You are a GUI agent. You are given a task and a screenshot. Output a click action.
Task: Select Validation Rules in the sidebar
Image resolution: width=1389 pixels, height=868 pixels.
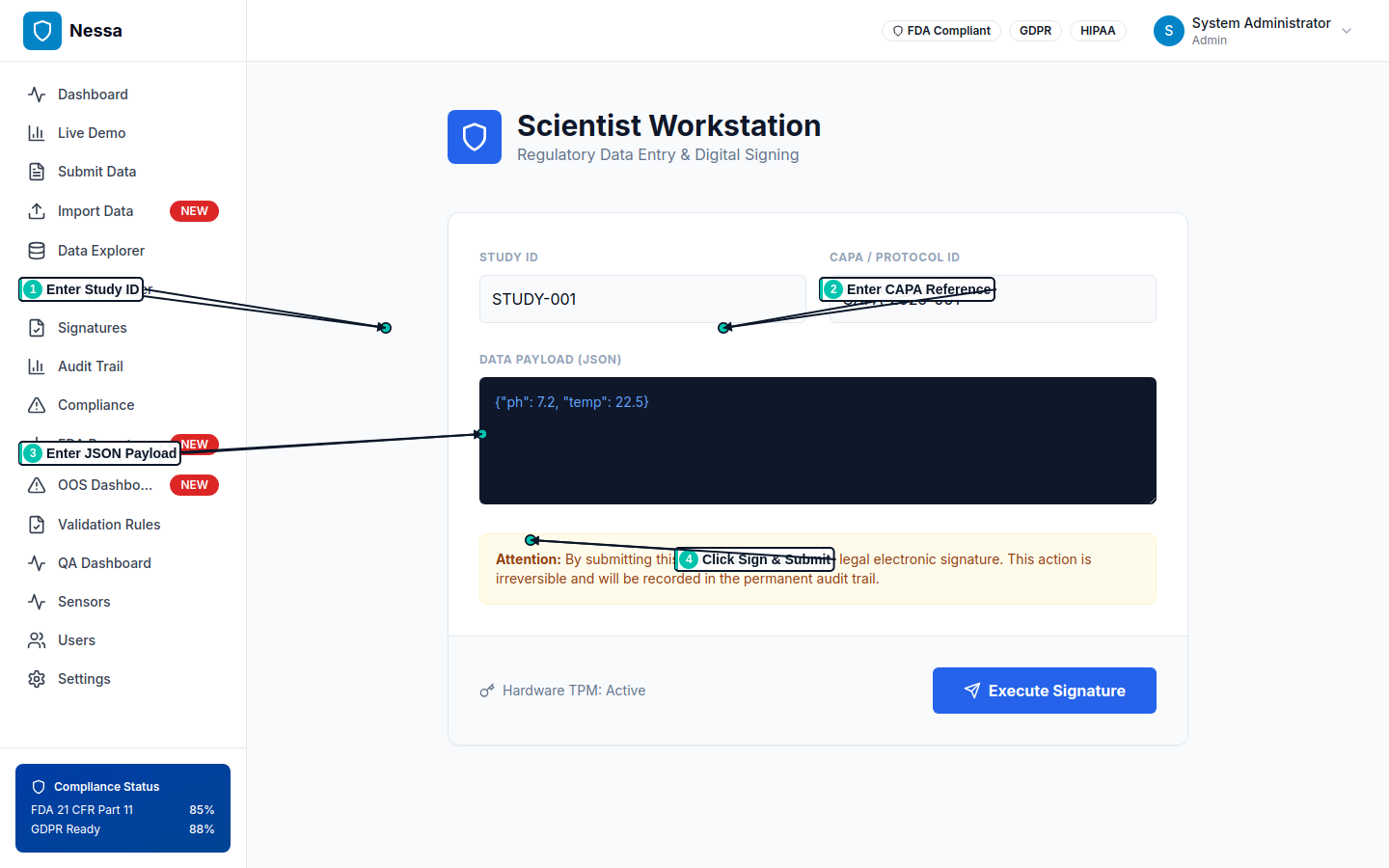(107, 524)
